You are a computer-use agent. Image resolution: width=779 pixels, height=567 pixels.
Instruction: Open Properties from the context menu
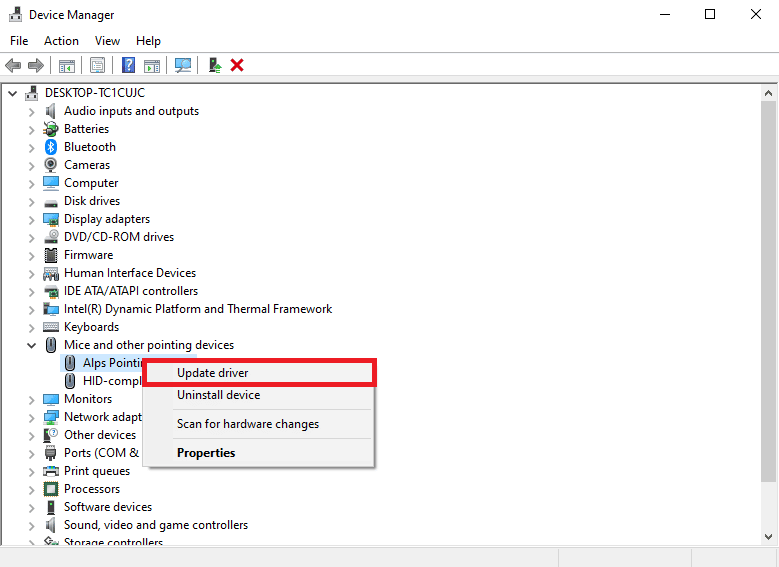point(259,453)
